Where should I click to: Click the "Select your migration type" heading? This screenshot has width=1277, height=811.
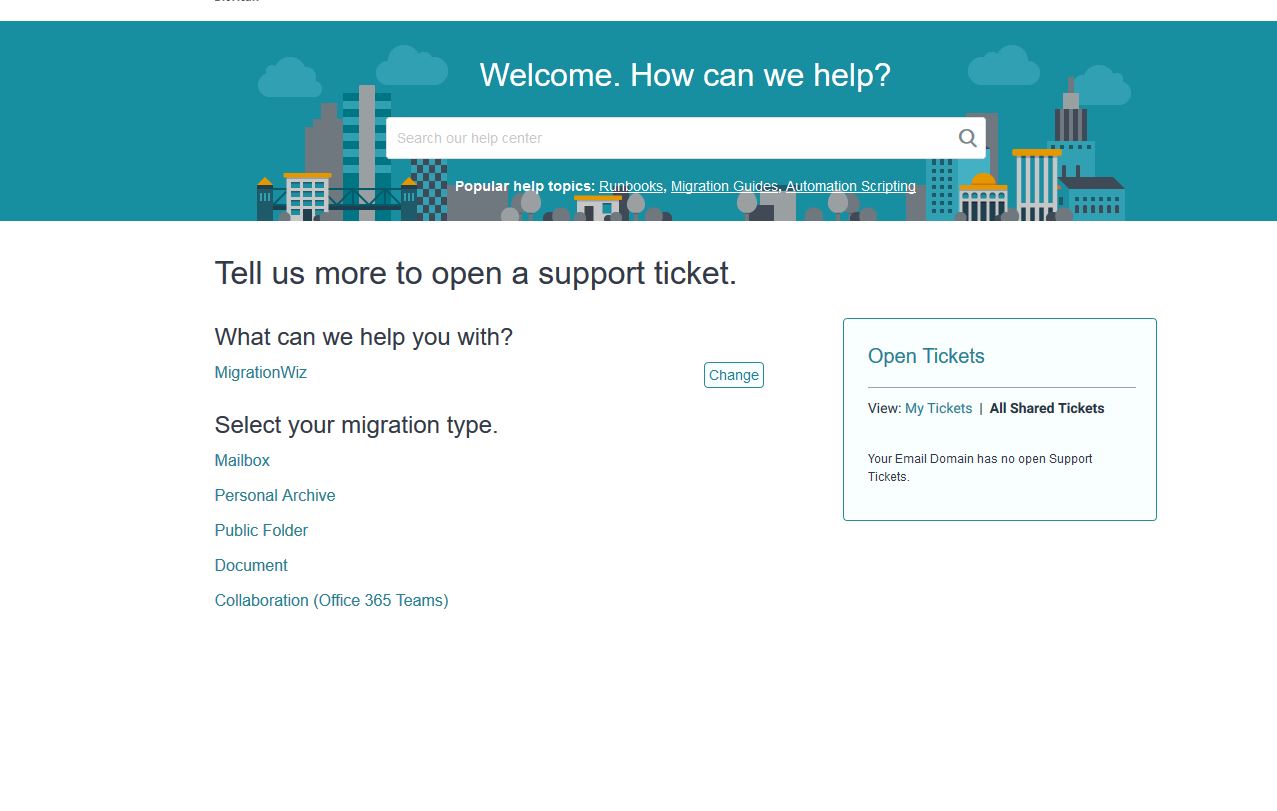tap(356, 426)
